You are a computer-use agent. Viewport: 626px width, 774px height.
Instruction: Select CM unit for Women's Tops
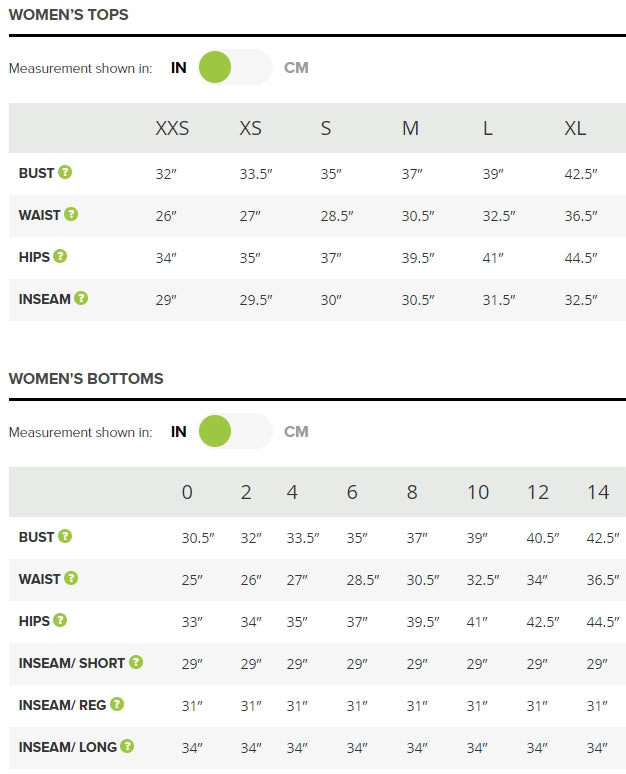[x=296, y=68]
